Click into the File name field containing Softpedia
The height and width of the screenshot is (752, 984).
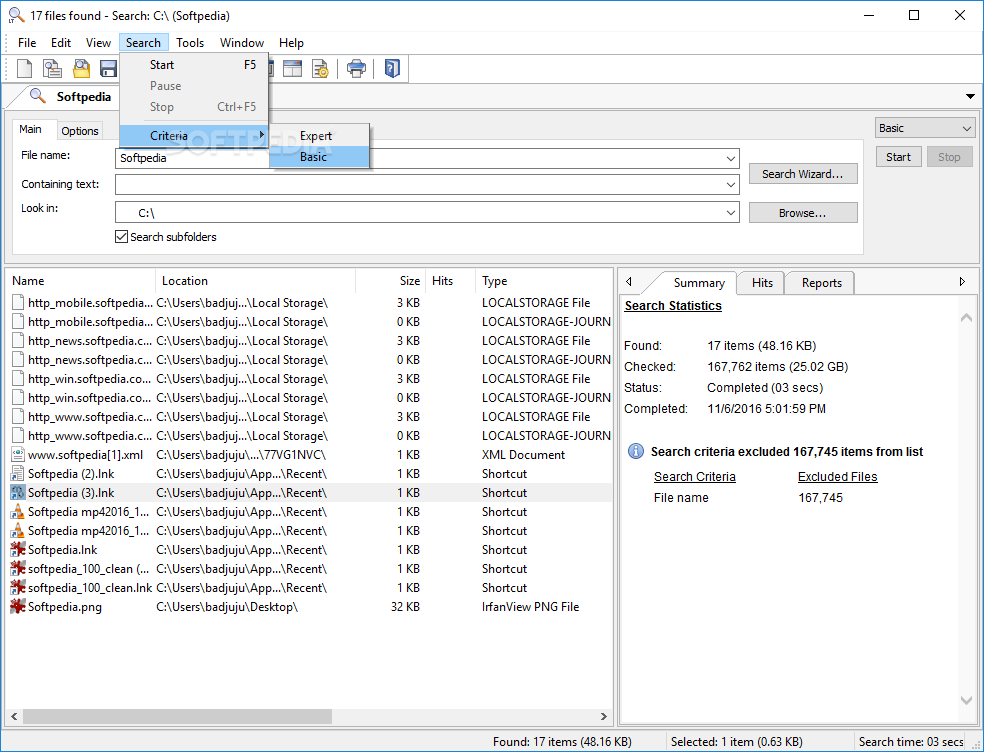(x=427, y=158)
